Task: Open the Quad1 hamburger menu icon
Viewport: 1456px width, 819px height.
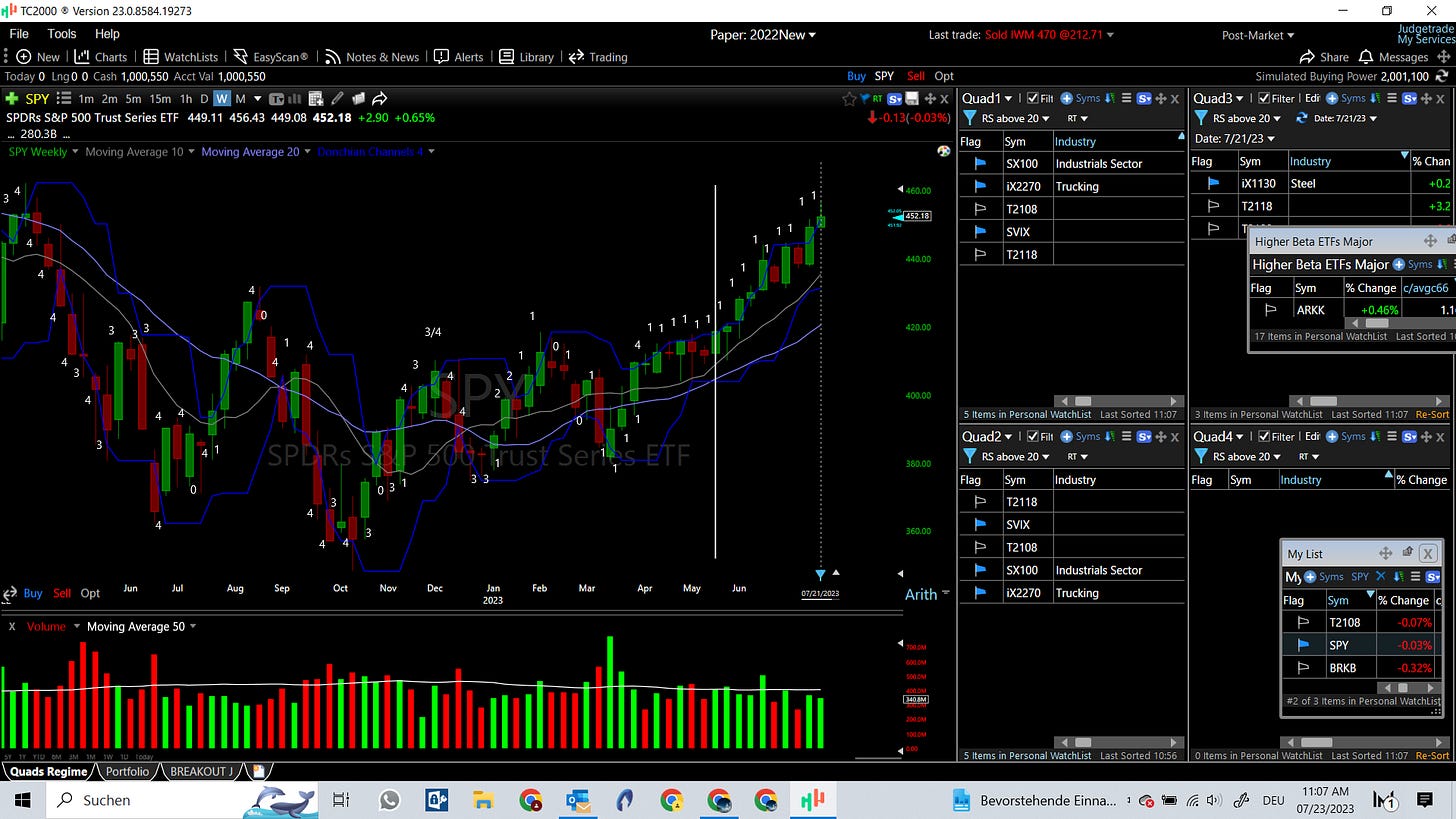Action: (1126, 98)
